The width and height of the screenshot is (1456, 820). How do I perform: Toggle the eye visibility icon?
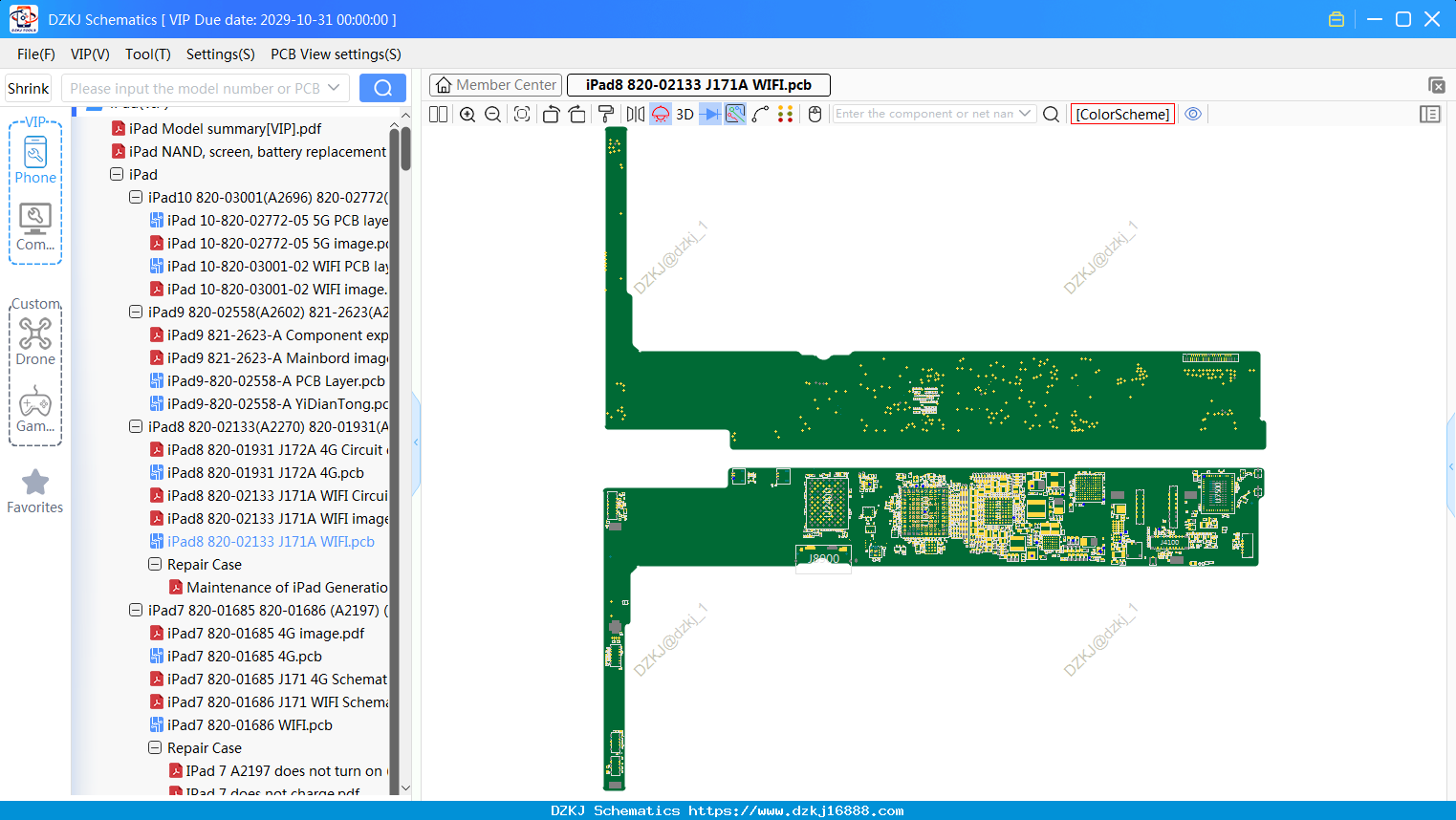point(1193,114)
